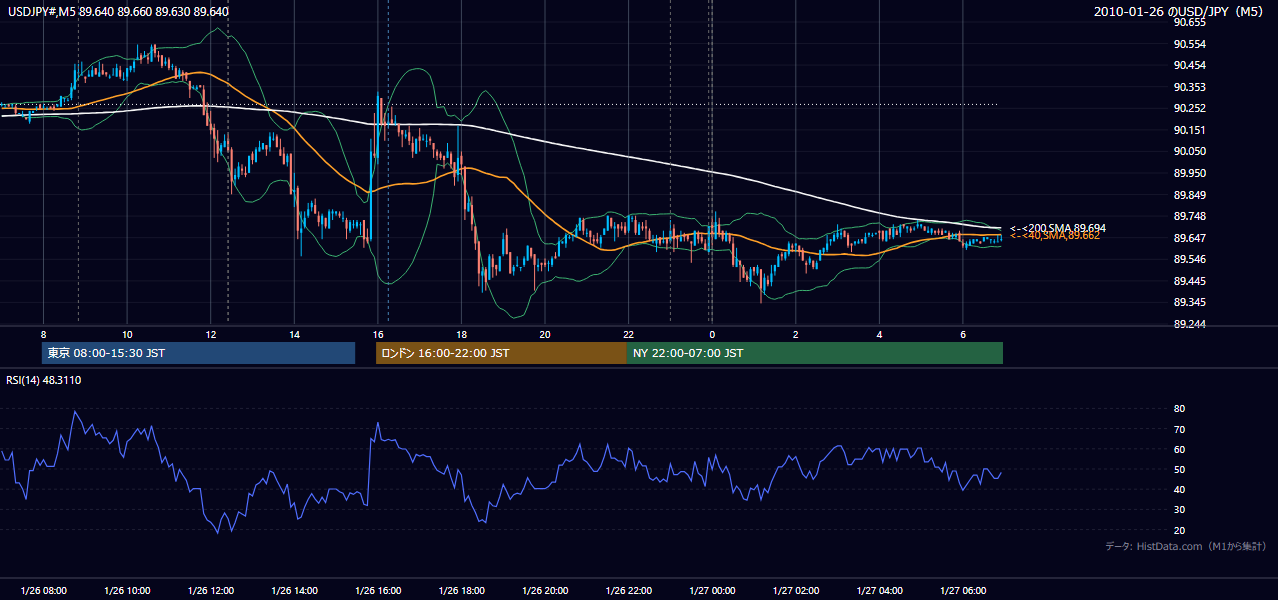Click the 90.050 price axis label
1278x600 pixels.
[x=1189, y=151]
